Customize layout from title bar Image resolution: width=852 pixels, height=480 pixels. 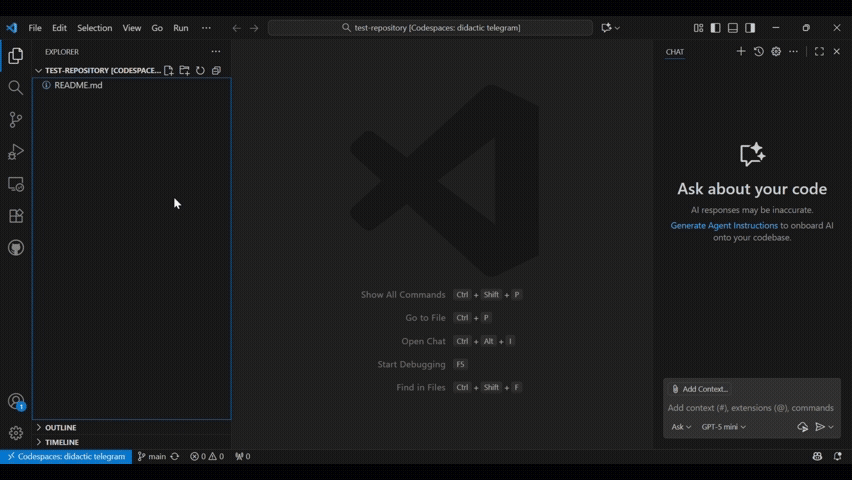698,28
